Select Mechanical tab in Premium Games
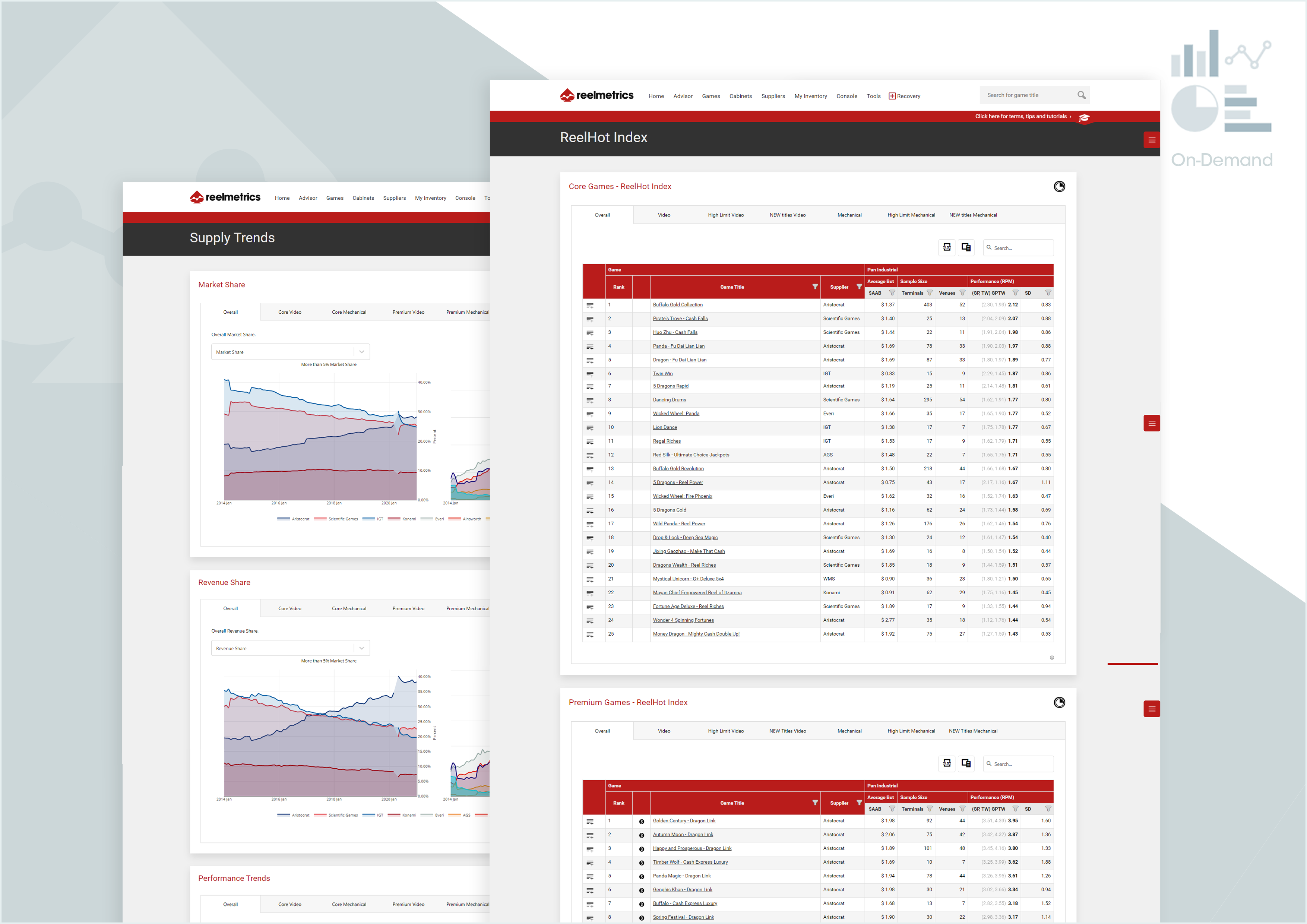1307x924 pixels. (x=849, y=731)
